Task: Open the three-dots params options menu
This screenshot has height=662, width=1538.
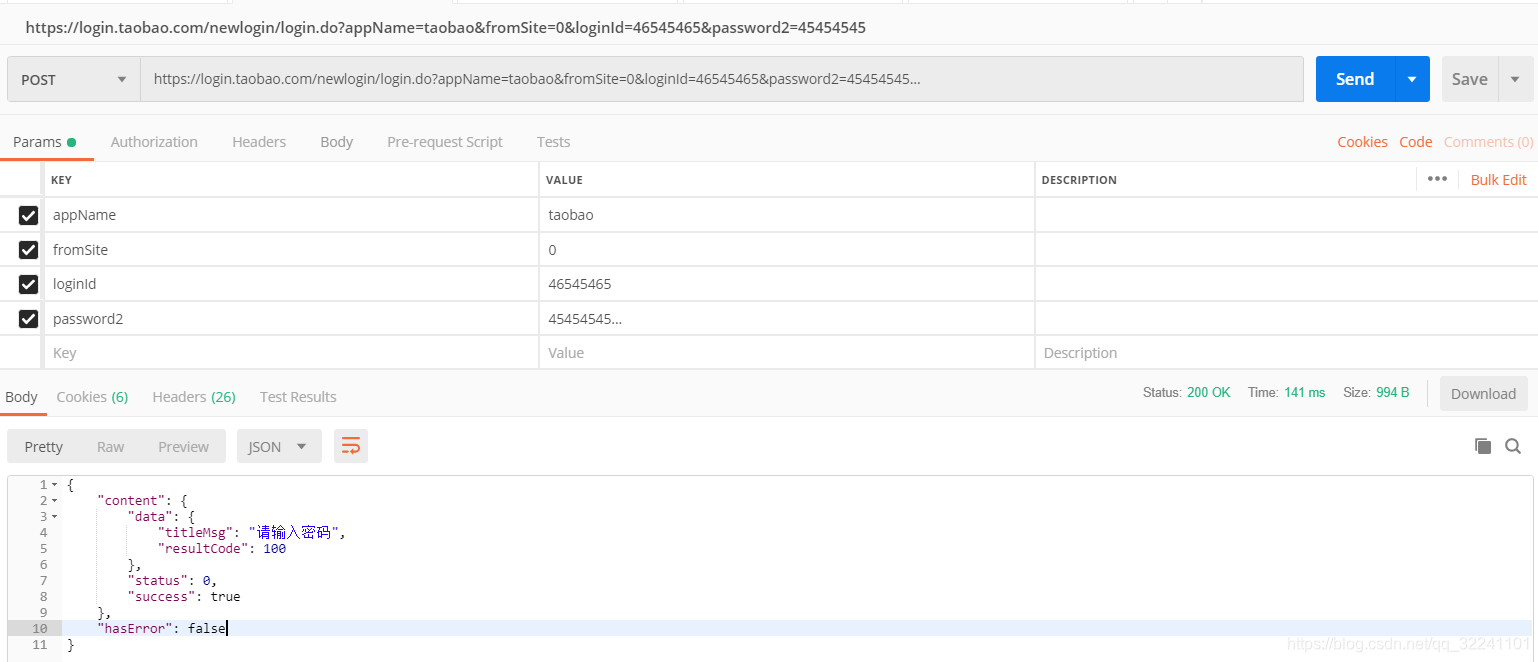Action: coord(1437,179)
